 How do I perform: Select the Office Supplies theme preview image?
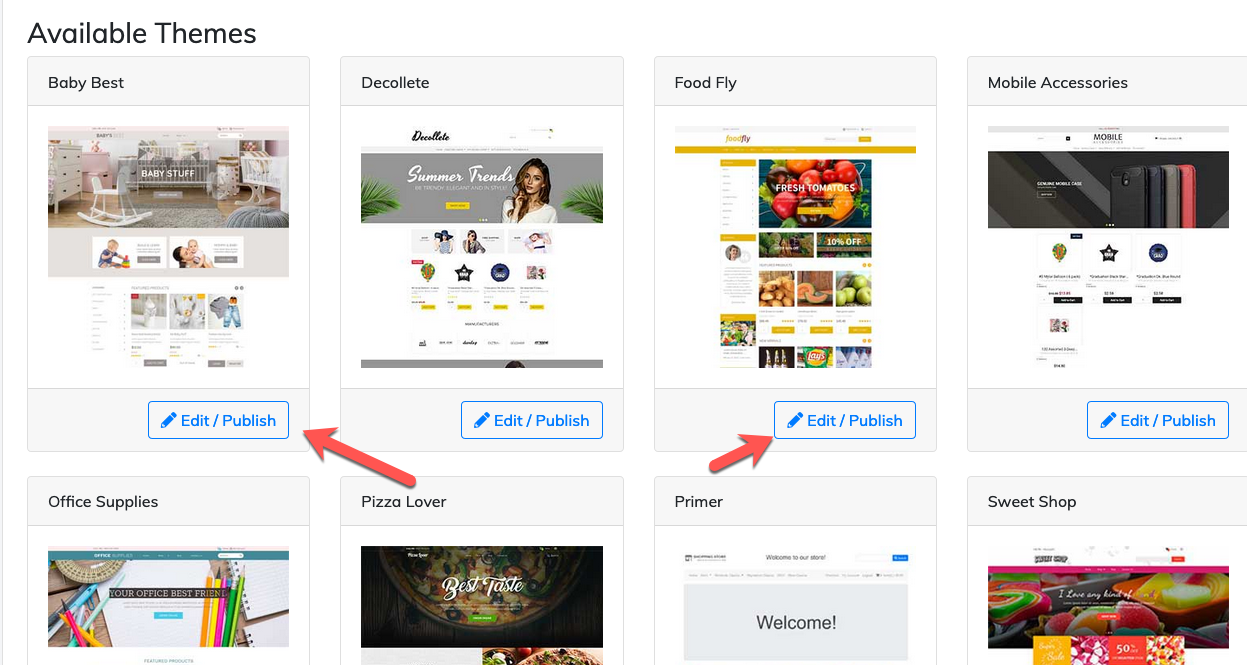pos(168,605)
